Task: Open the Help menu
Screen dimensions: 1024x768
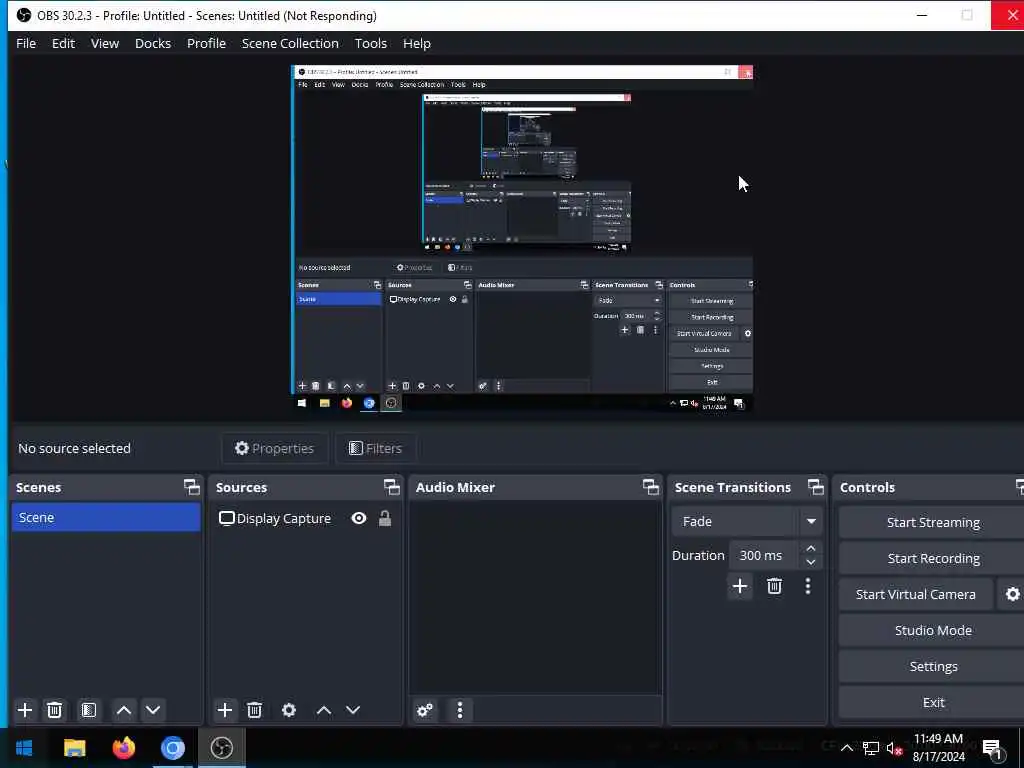Action: tap(417, 43)
